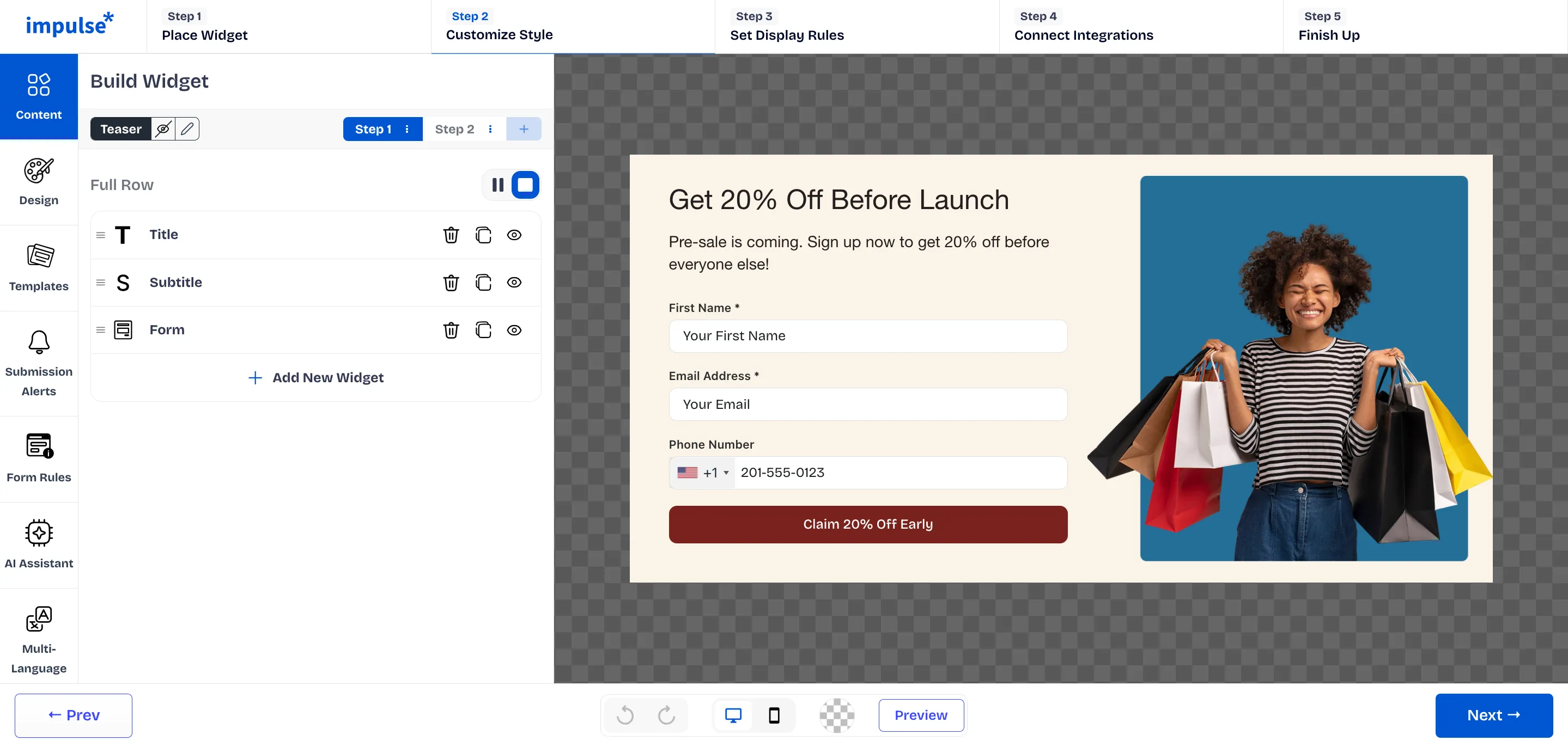
Task: Switch to widget Step 2 tab
Action: (453, 129)
